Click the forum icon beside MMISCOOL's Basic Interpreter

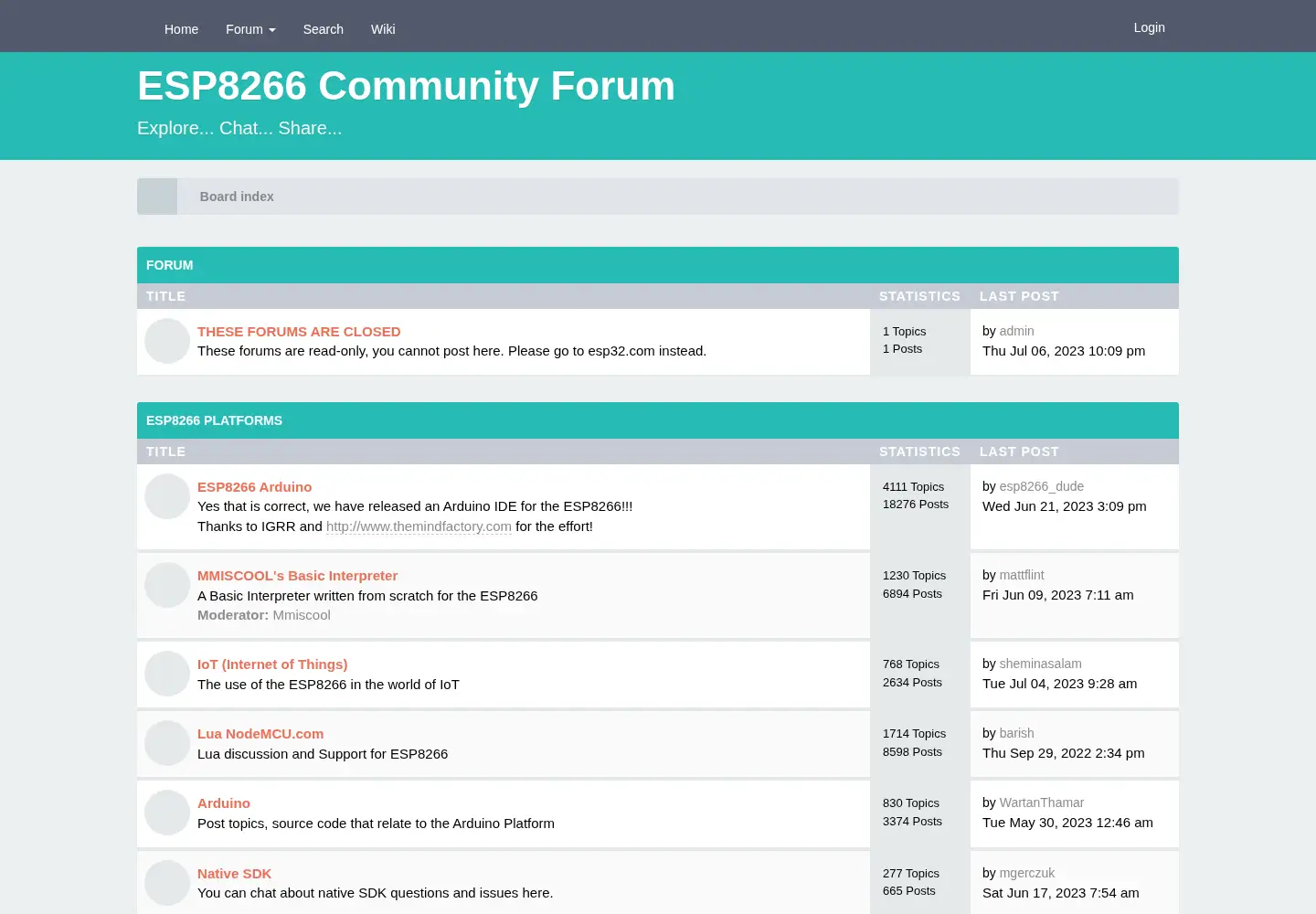point(167,585)
